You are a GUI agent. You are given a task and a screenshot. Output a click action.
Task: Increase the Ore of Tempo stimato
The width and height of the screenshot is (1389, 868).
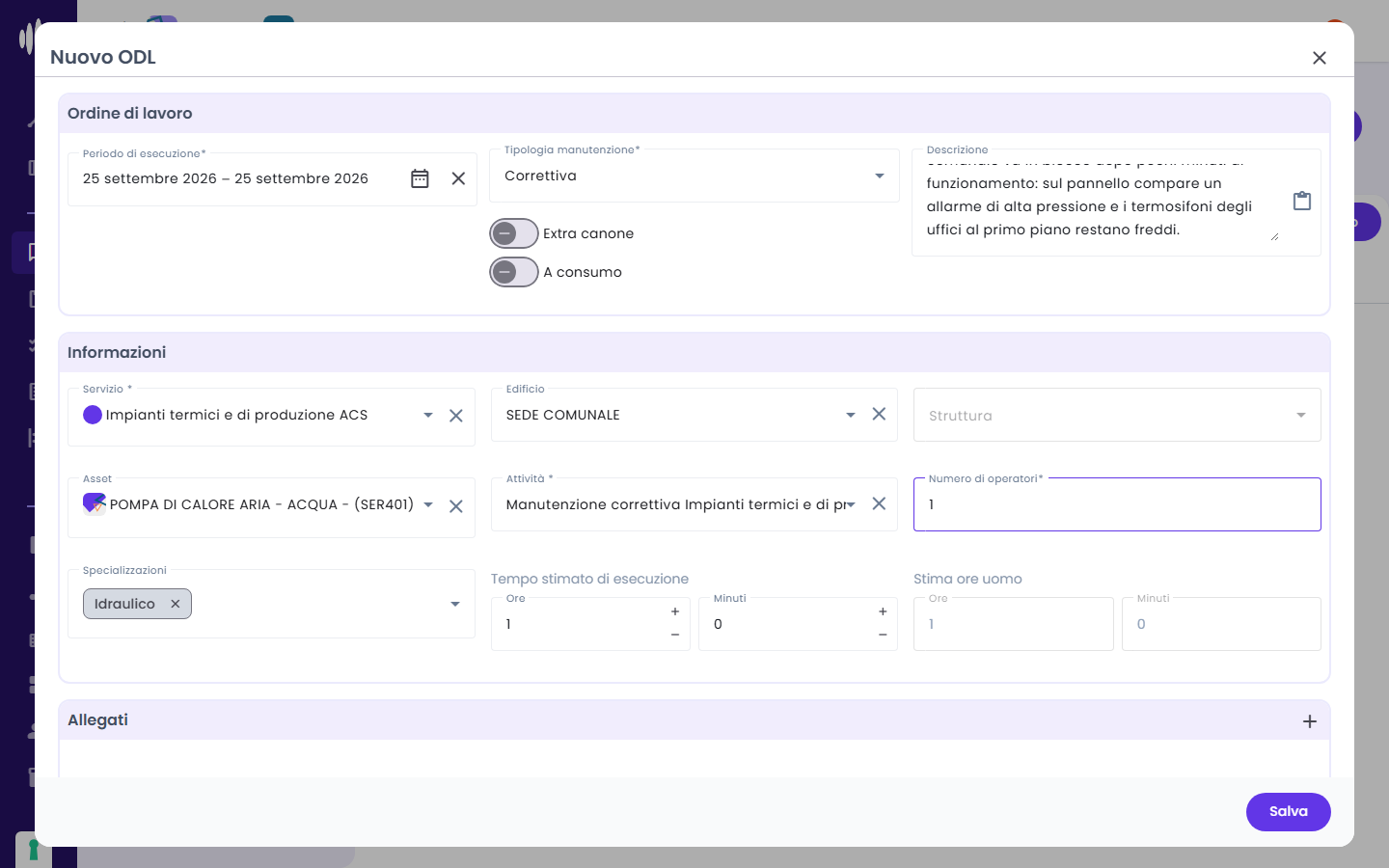pyautogui.click(x=675, y=611)
